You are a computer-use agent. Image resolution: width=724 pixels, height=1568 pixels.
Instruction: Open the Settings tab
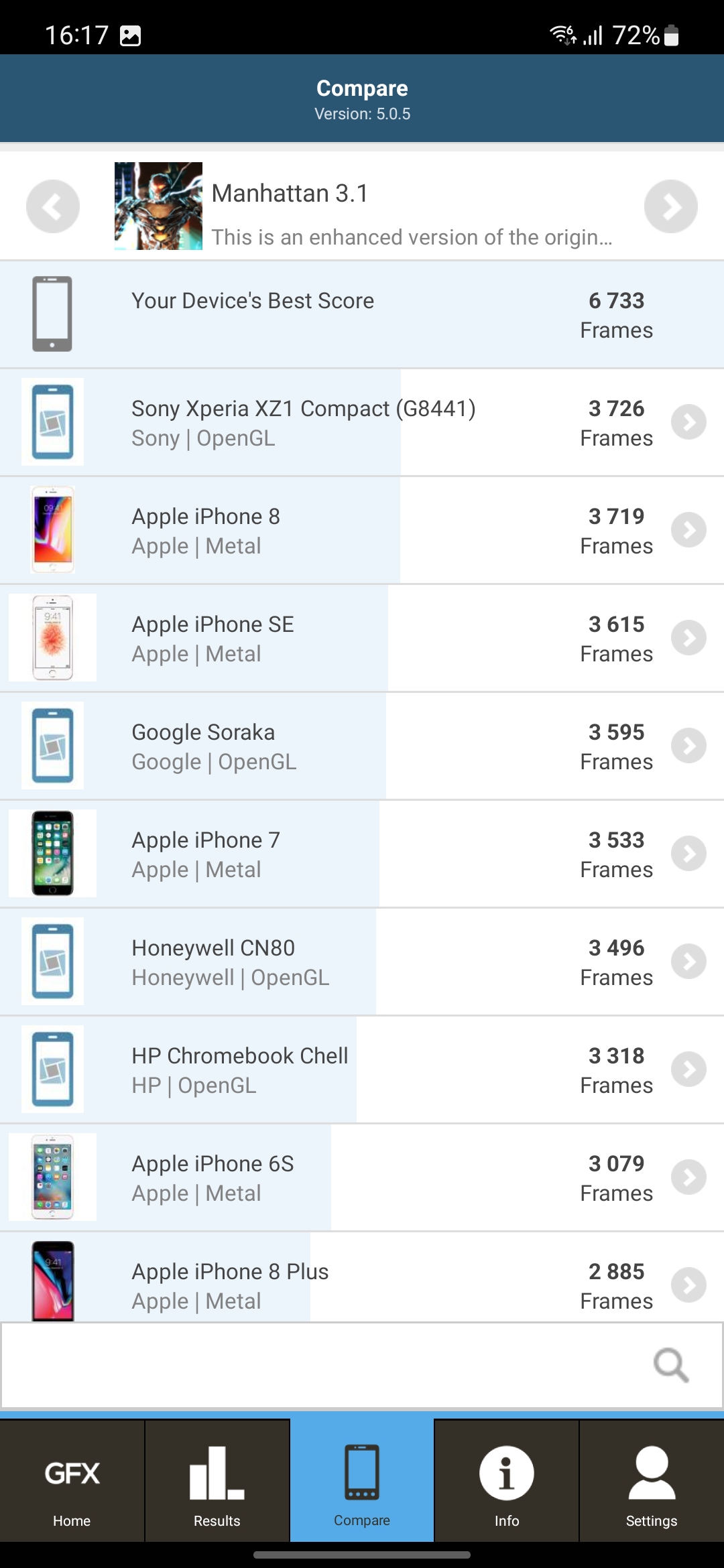(651, 1482)
